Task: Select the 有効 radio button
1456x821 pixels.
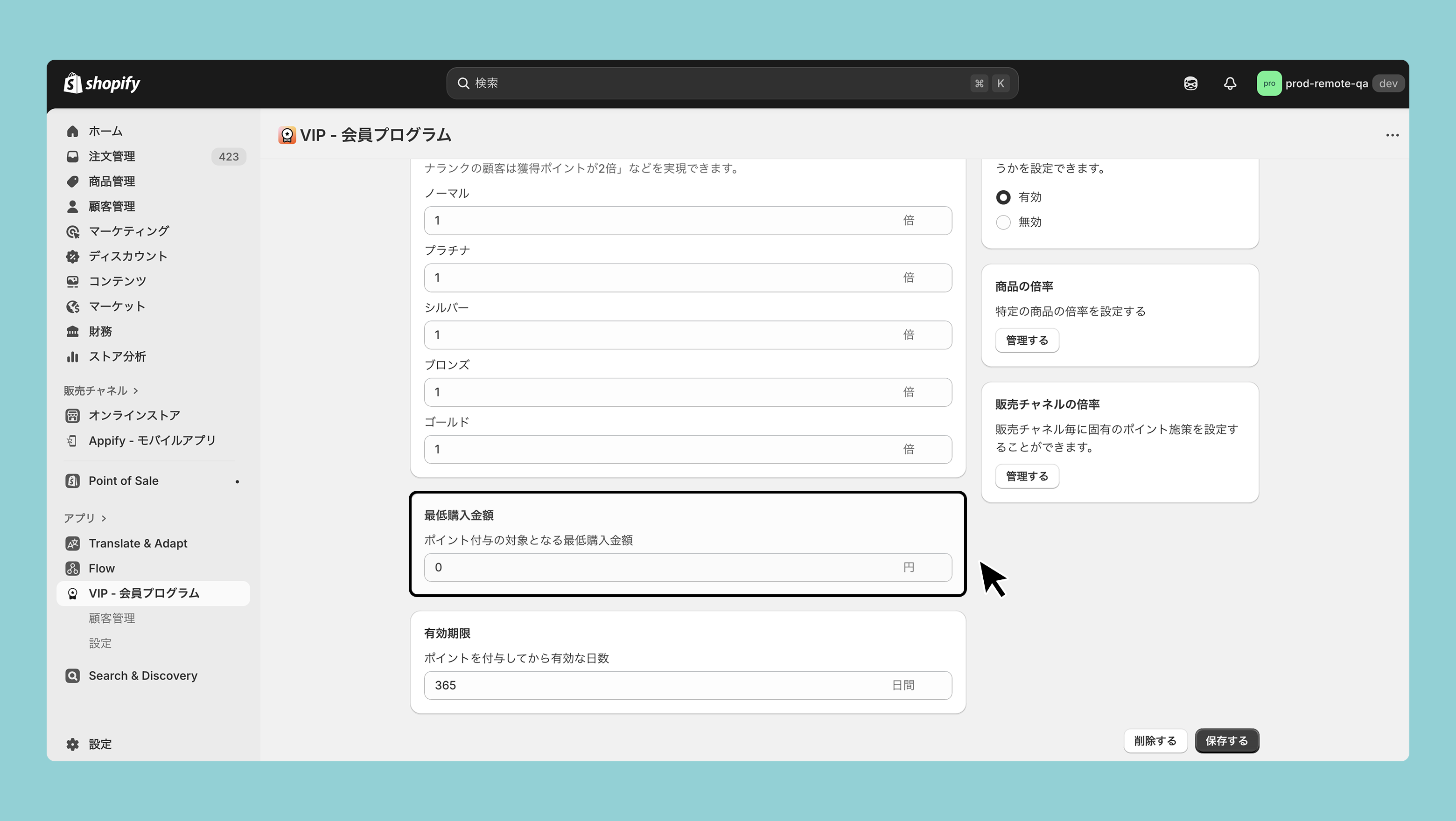Action: [1003, 197]
